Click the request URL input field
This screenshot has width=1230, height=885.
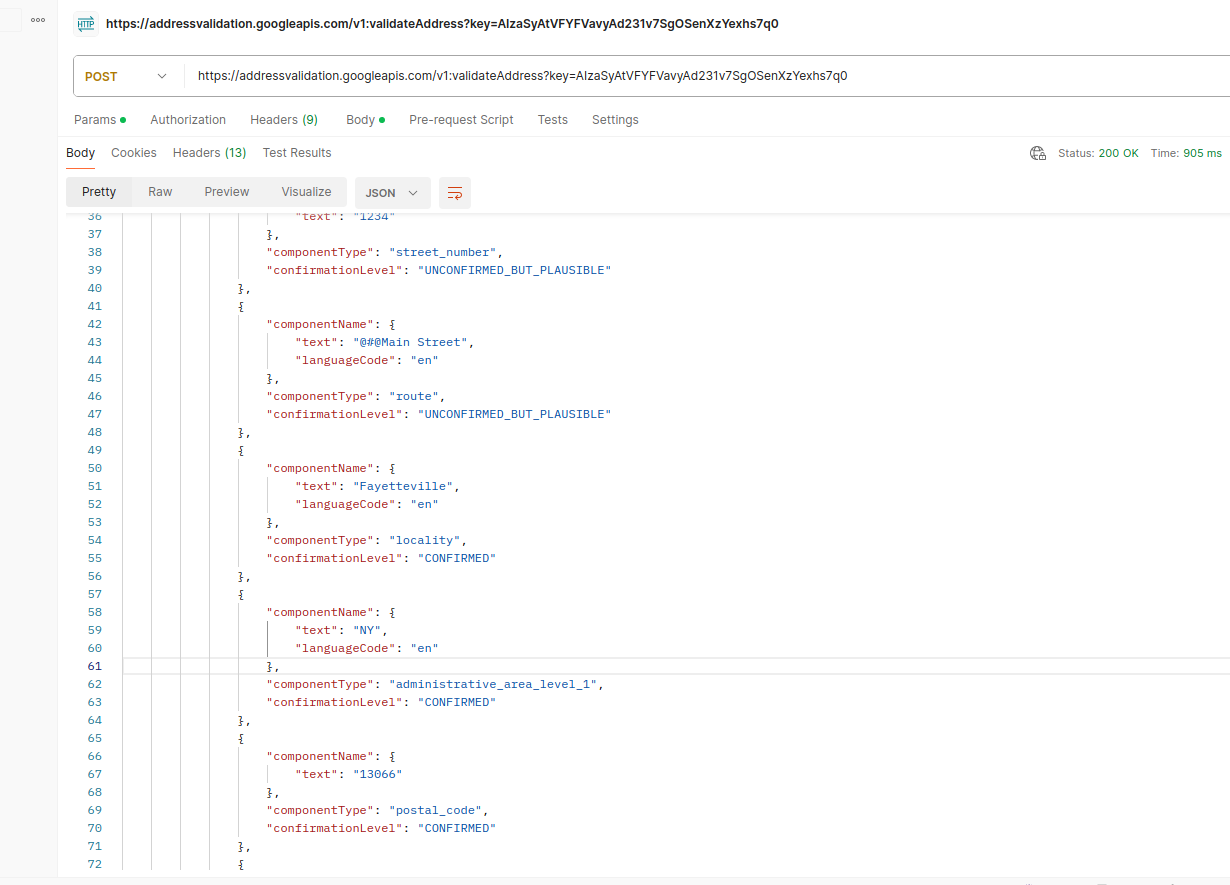[x=704, y=76]
